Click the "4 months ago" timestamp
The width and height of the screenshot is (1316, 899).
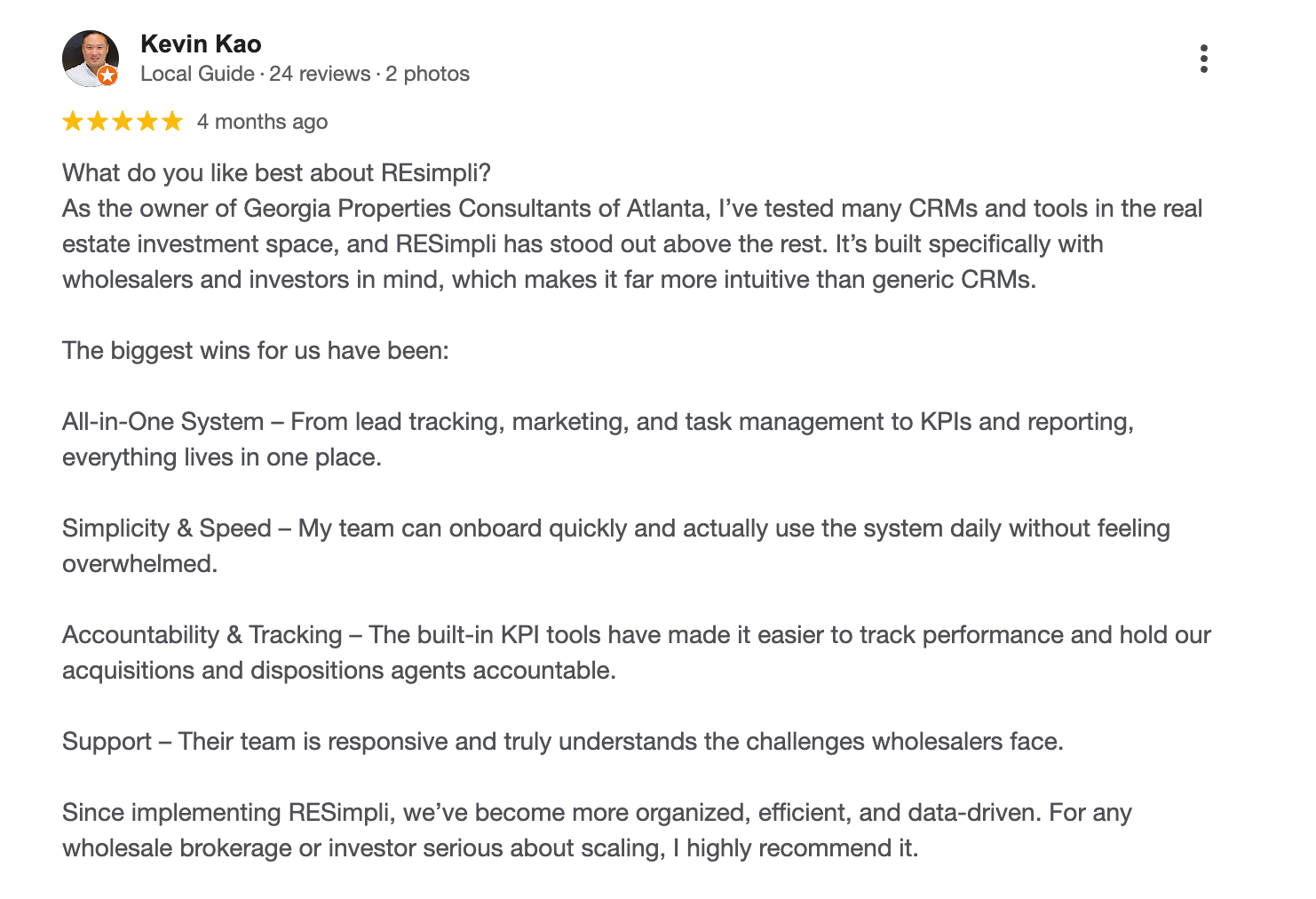(262, 122)
